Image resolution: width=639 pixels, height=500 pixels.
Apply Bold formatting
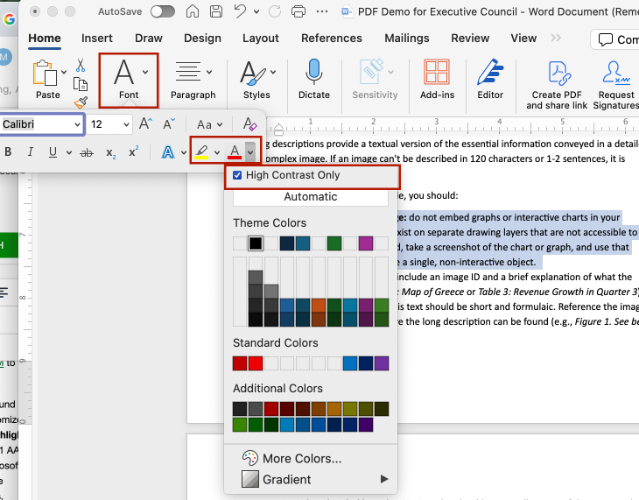click(8, 152)
